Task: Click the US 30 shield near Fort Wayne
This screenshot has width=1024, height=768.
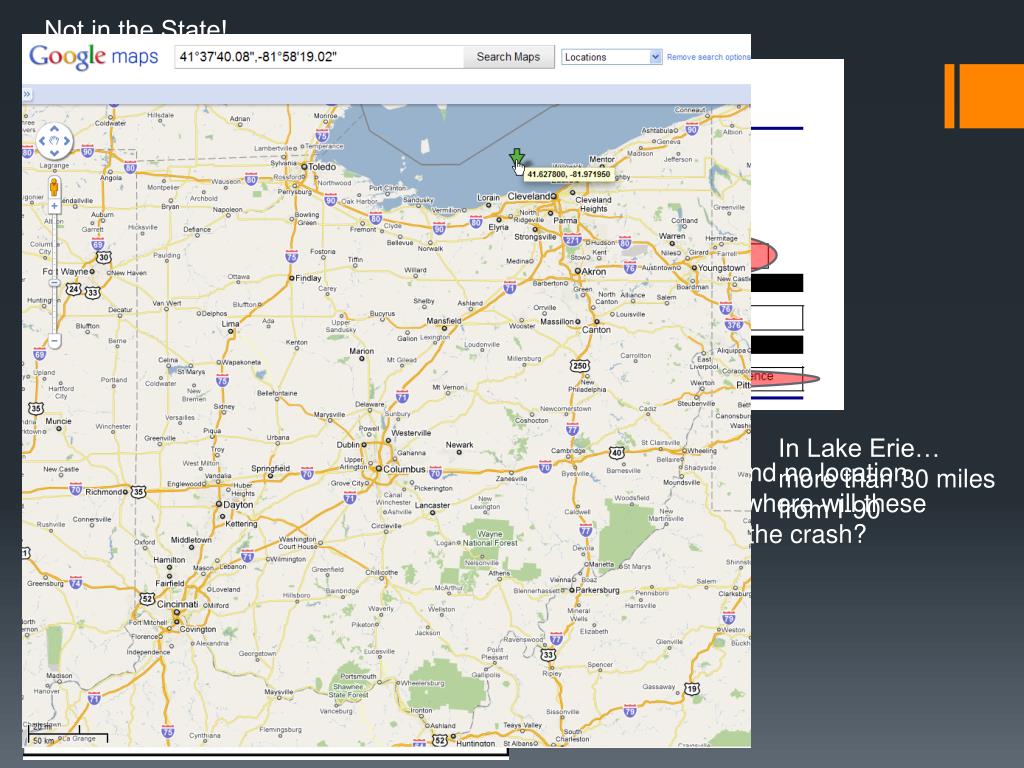Action: click(x=104, y=257)
